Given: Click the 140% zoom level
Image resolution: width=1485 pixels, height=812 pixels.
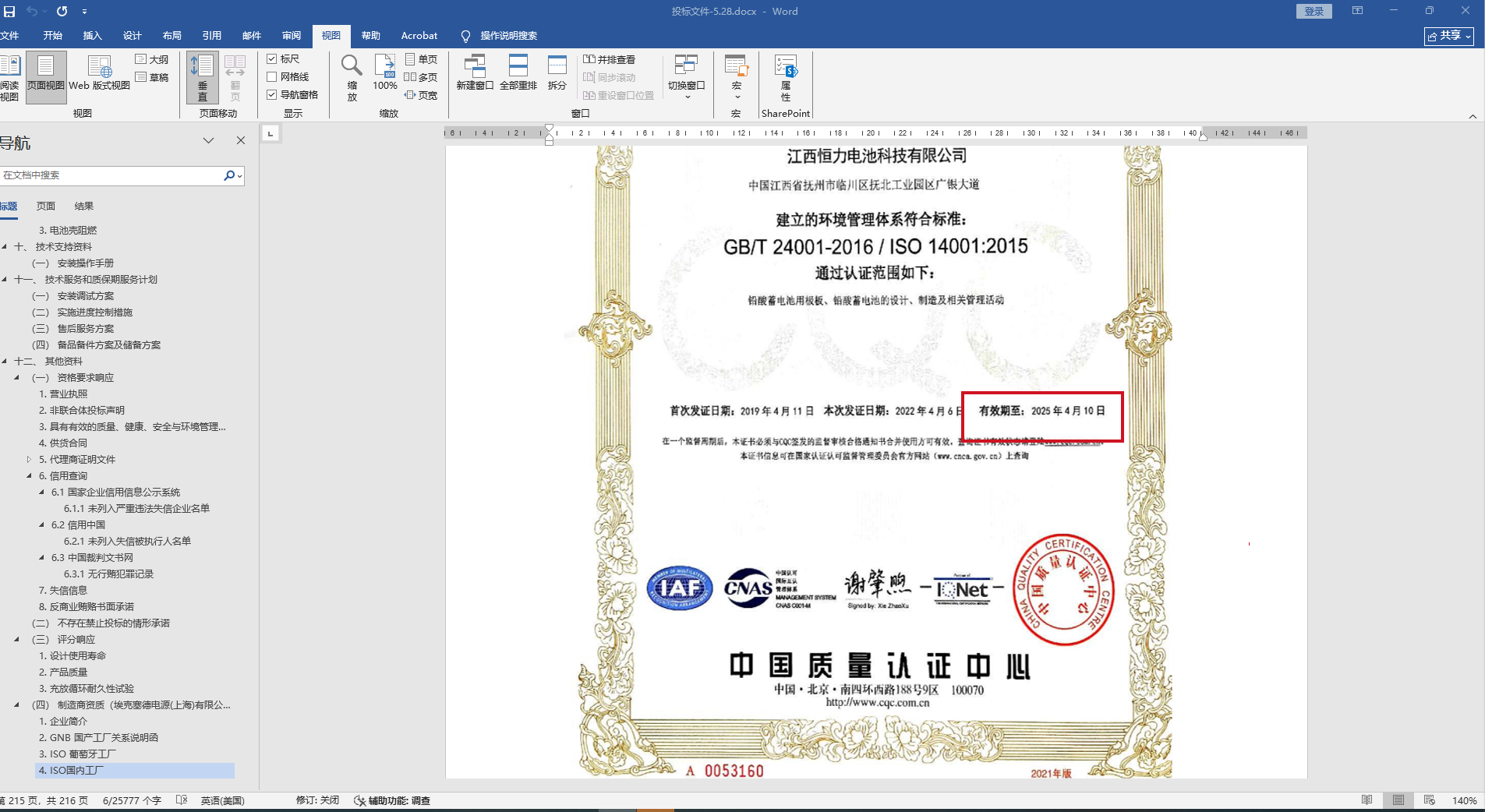Looking at the screenshot, I should coord(1464,800).
